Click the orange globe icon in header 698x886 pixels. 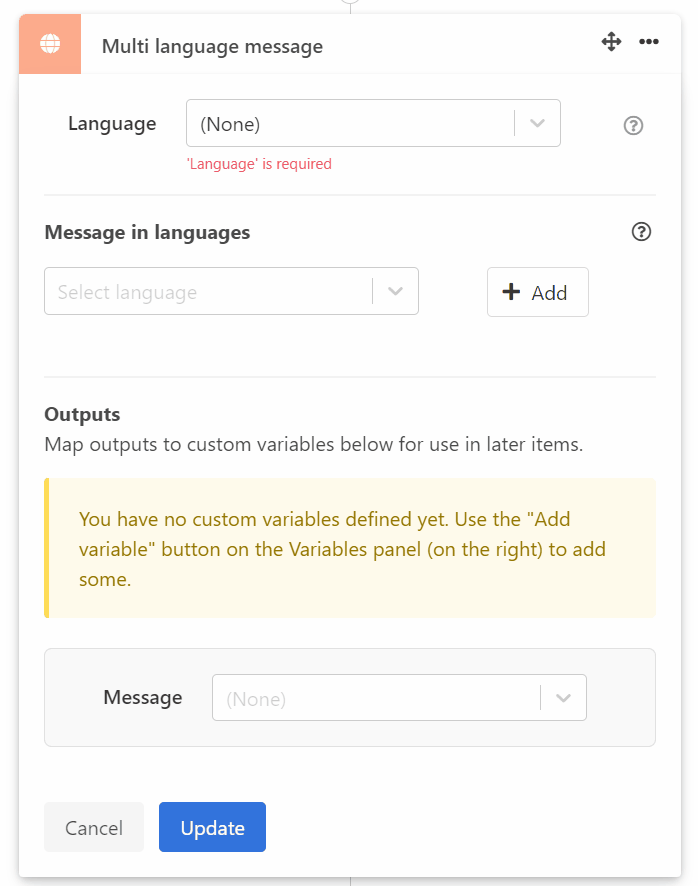(50, 44)
